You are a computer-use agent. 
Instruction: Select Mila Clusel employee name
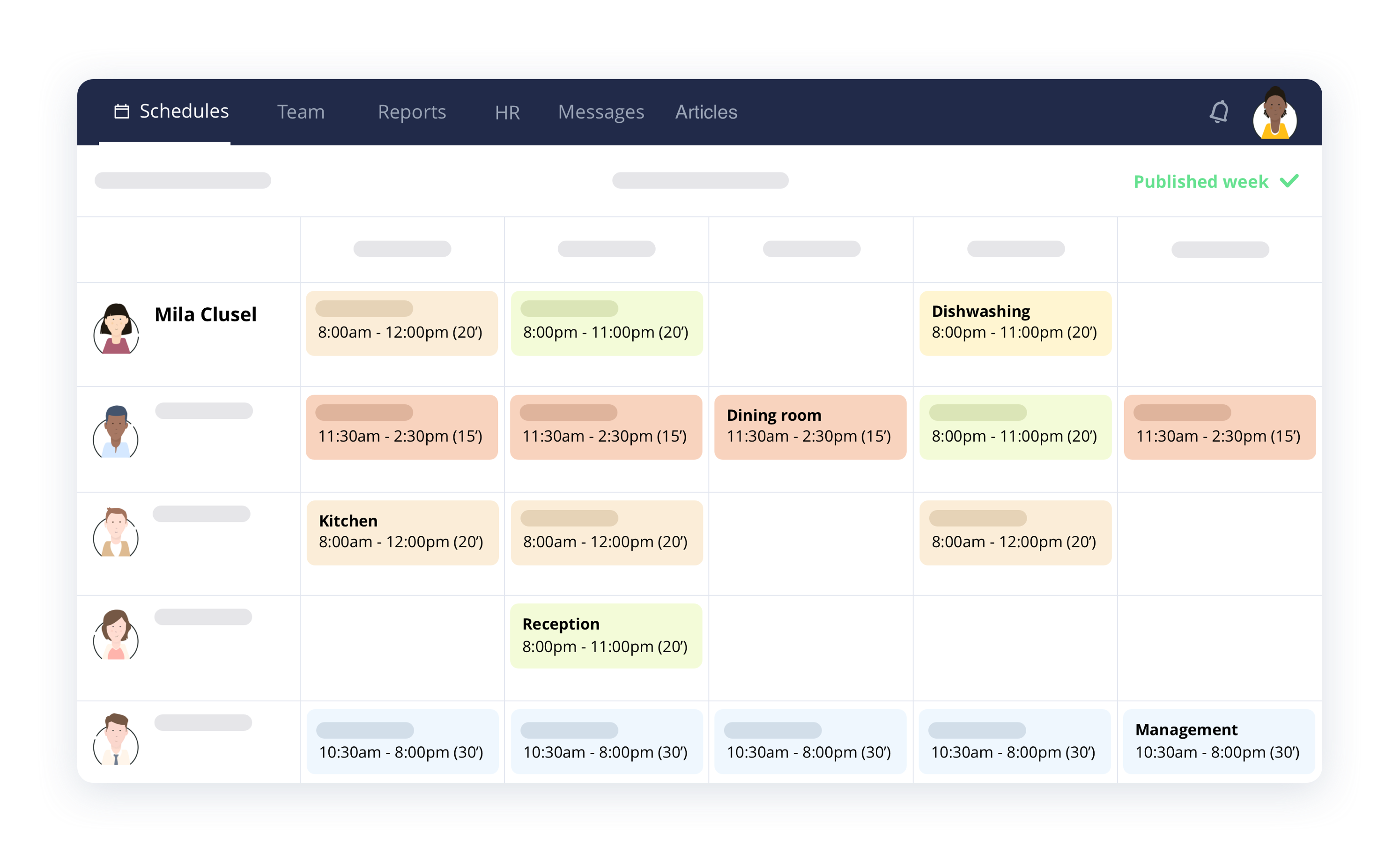coord(205,314)
